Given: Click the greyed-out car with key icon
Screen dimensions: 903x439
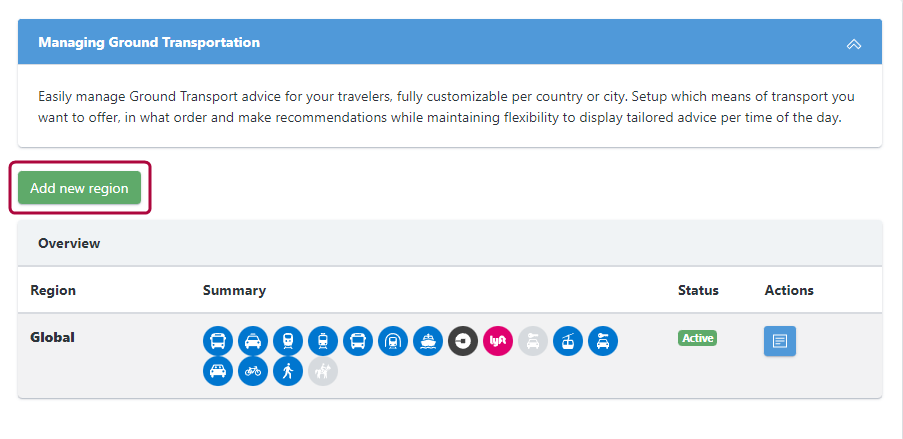Looking at the screenshot, I should pyautogui.click(x=533, y=341).
